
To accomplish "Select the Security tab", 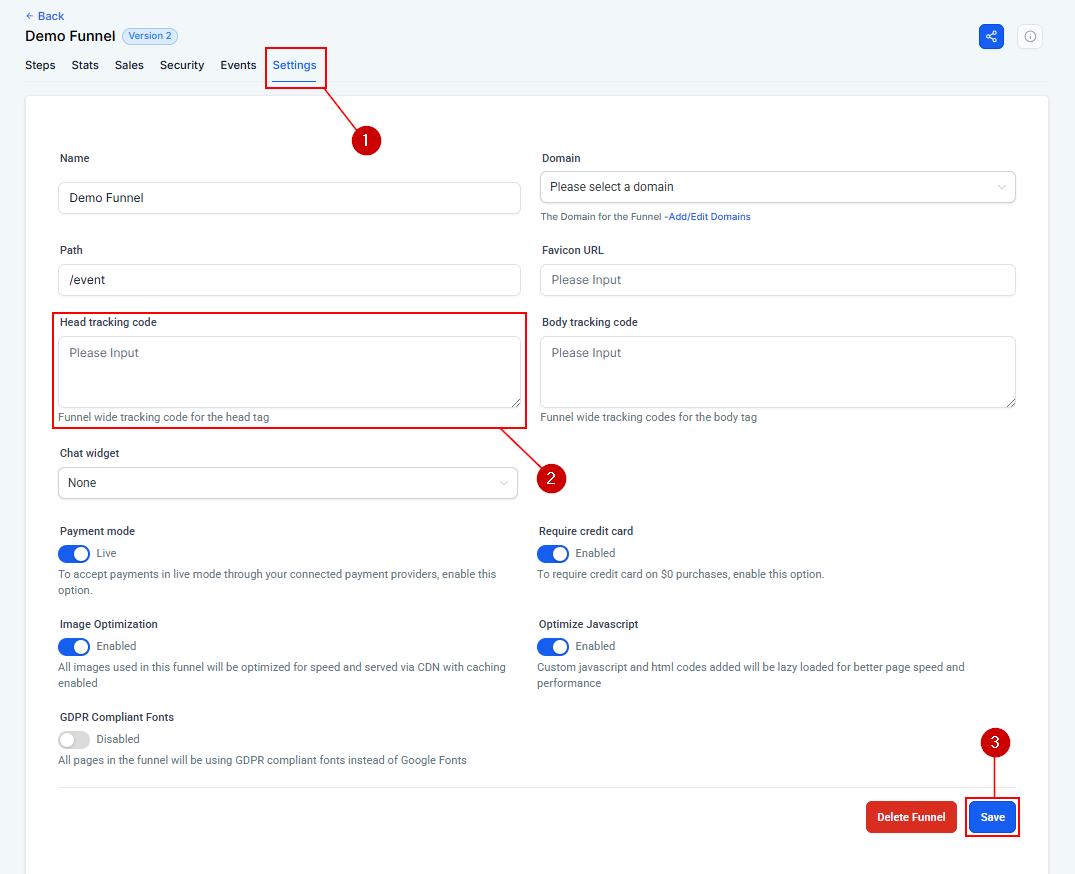I will coord(182,65).
